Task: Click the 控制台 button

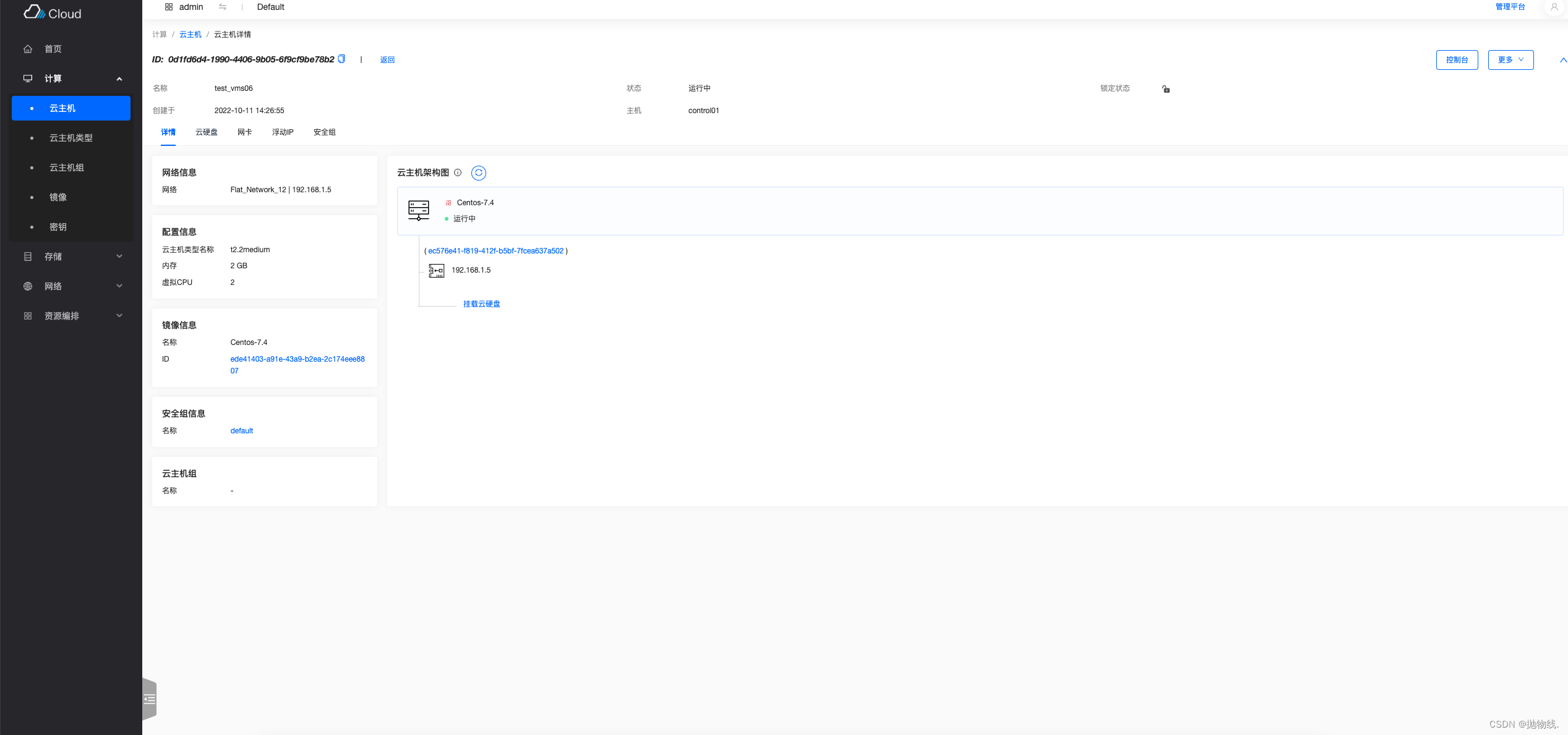Action: [x=1457, y=60]
